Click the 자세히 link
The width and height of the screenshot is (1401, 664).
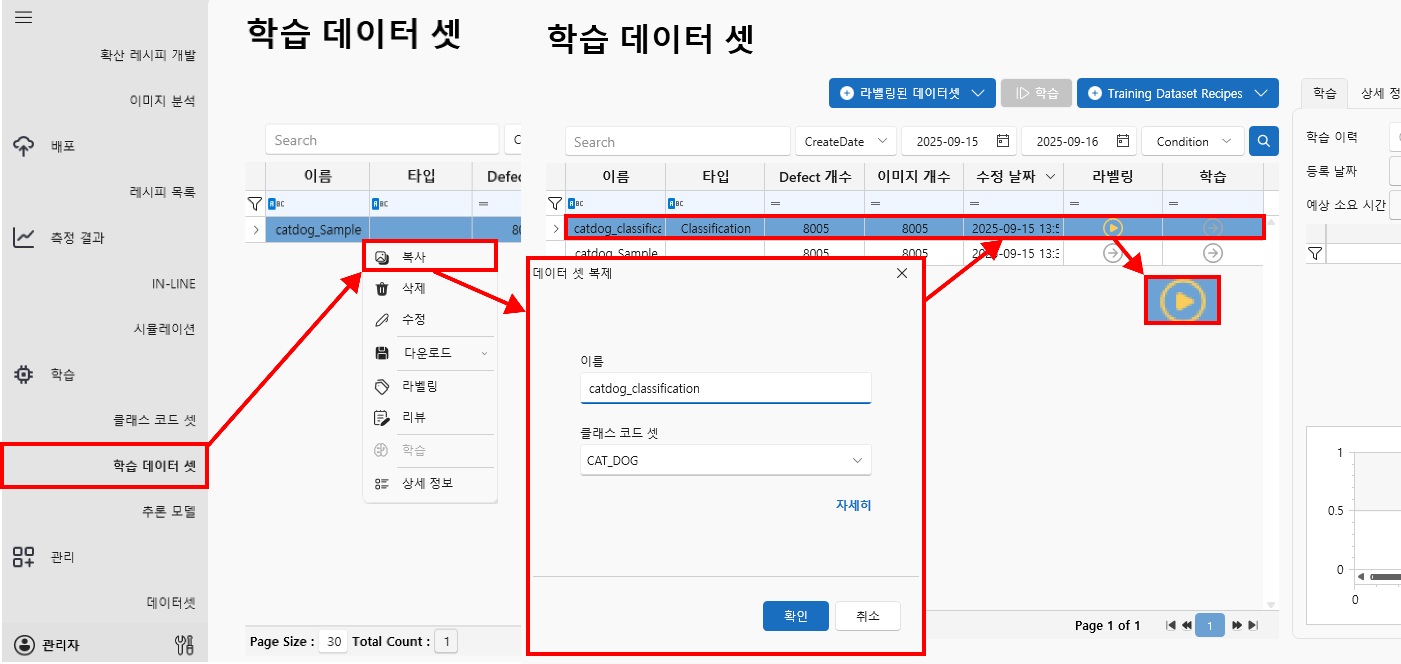tap(853, 506)
